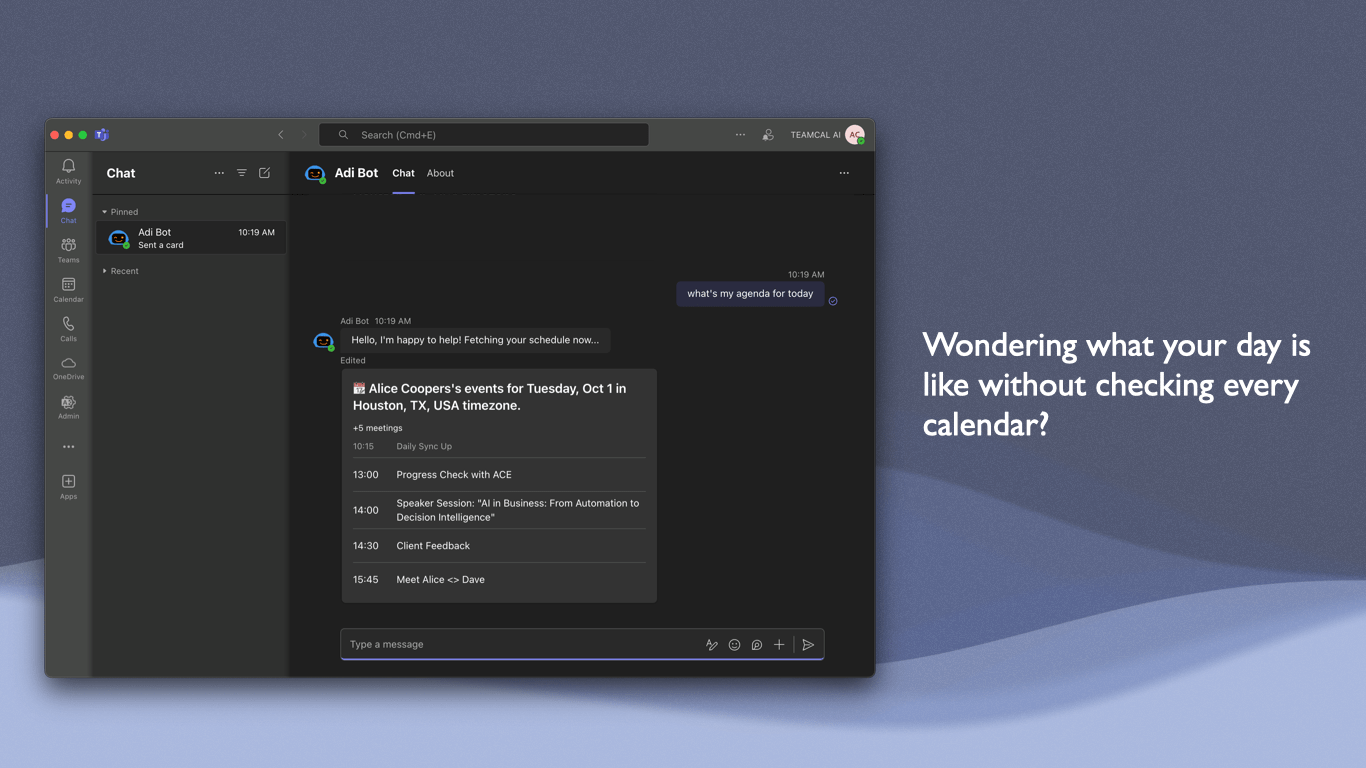This screenshot has height=768, width=1366.
Task: Open the chat filter icon
Action: 242,173
